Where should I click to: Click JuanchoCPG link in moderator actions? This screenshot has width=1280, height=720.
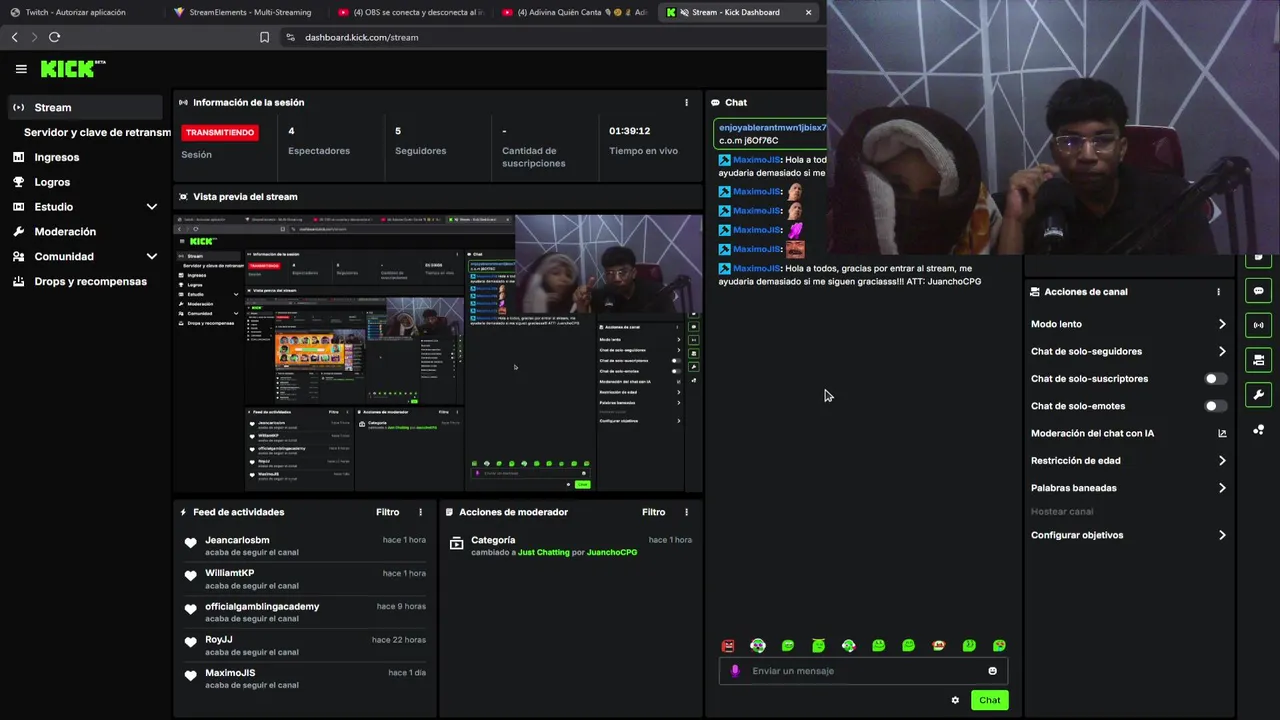612,553
